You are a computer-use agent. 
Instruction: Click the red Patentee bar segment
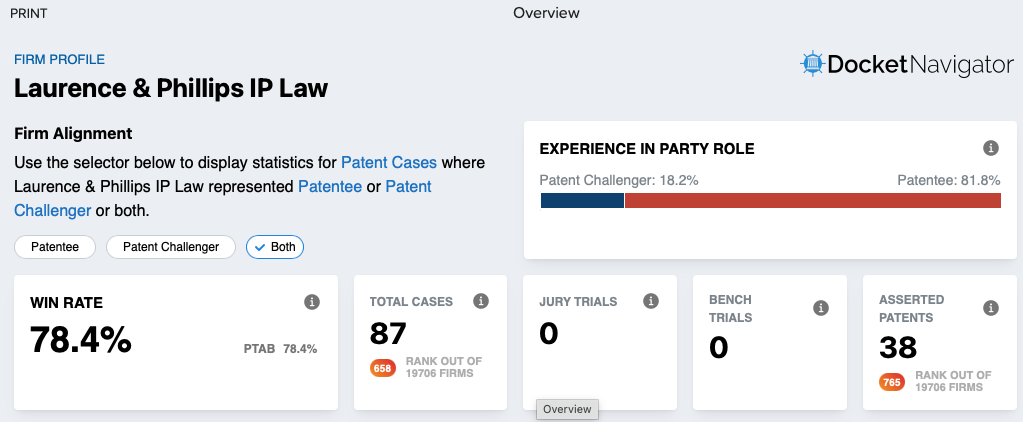(x=813, y=200)
